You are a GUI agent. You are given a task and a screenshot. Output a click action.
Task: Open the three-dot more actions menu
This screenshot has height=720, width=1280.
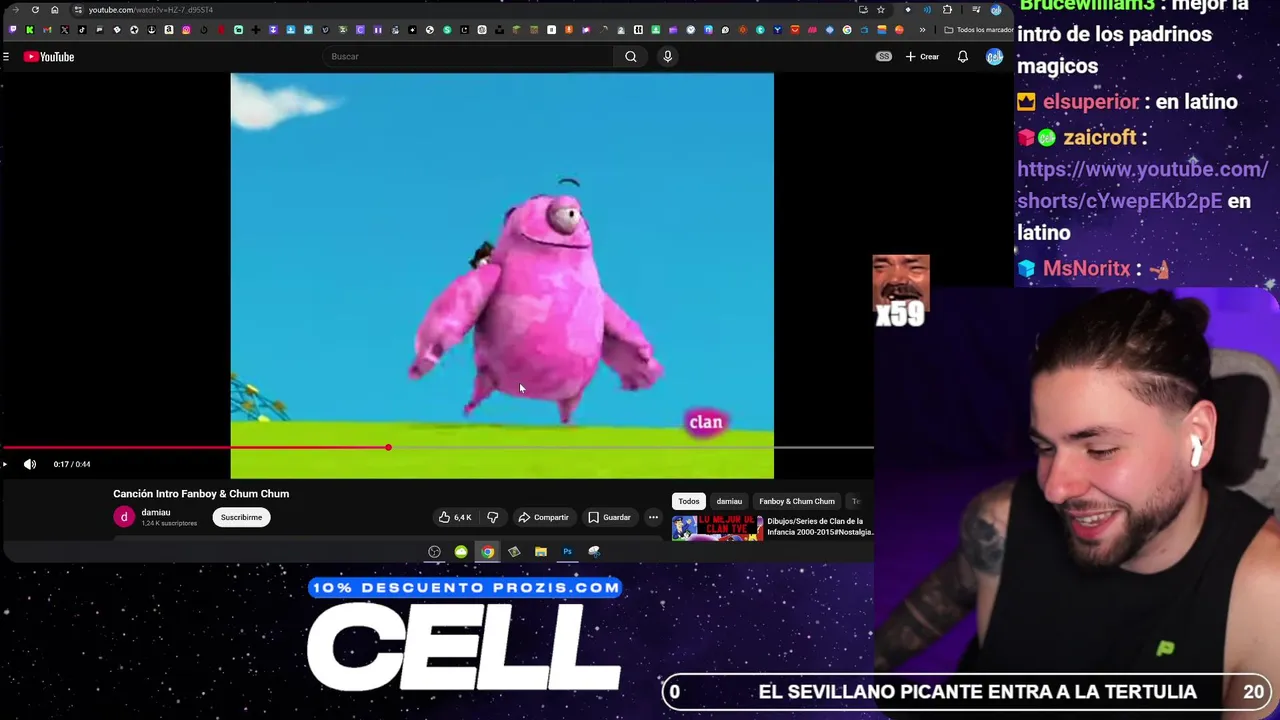click(x=653, y=517)
